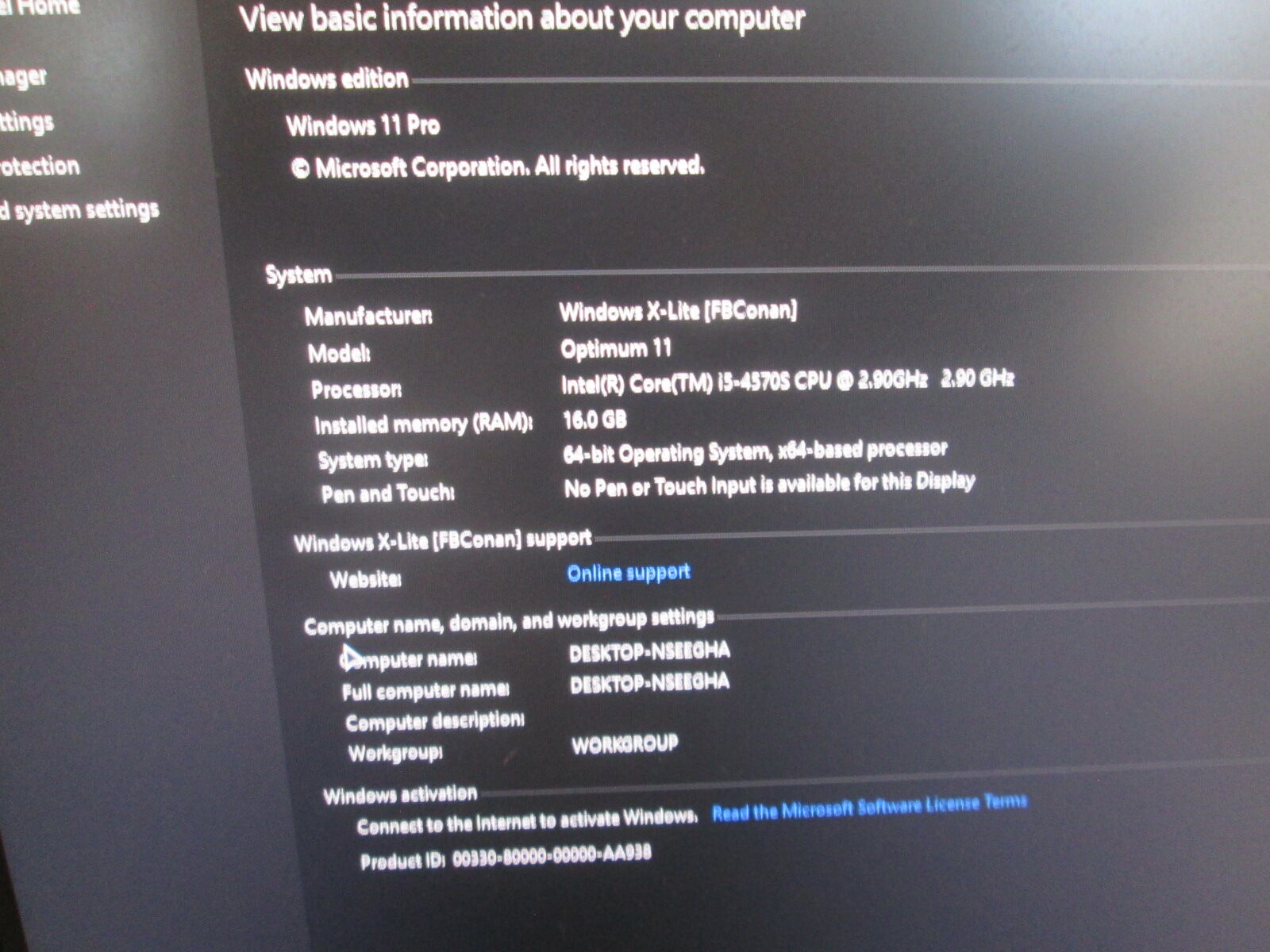This screenshot has height=952, width=1270.
Task: Open Device Manager from the left sidebar
Action: tap(22, 77)
